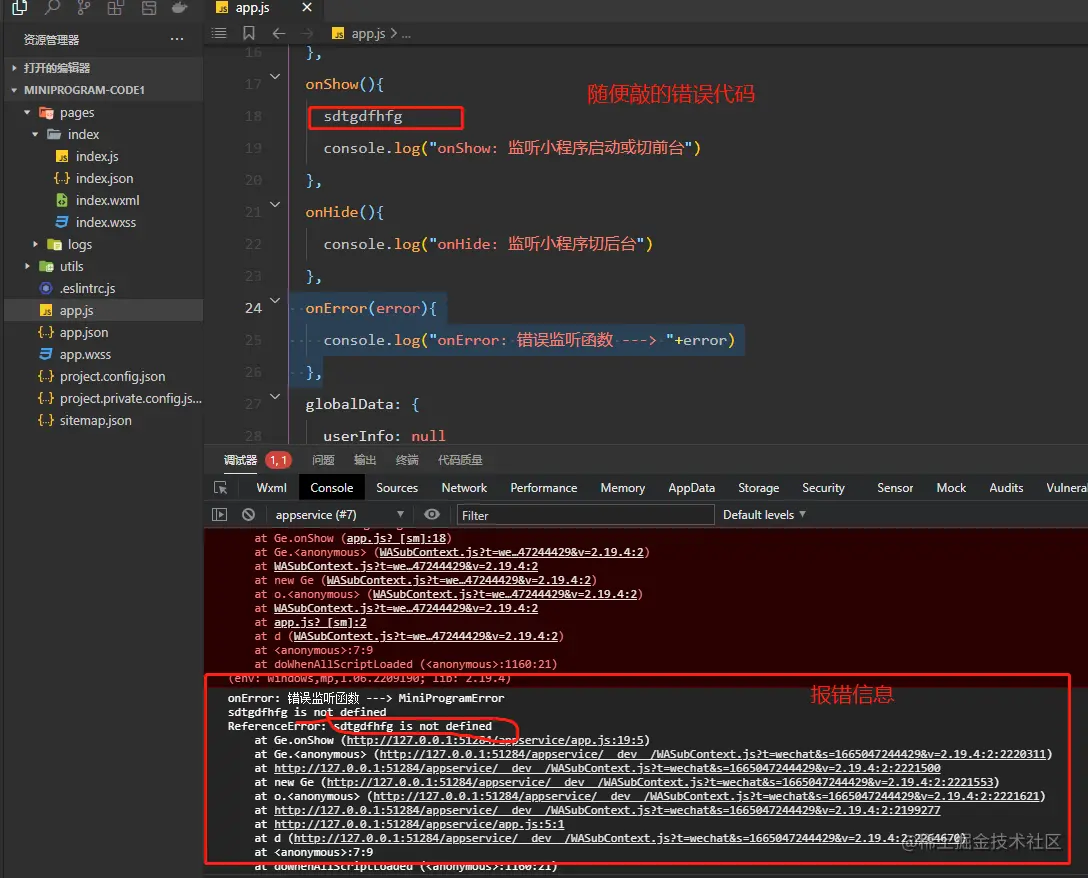
Task: Select the 代码质量 panel tab
Action: pyautogui.click(x=460, y=460)
